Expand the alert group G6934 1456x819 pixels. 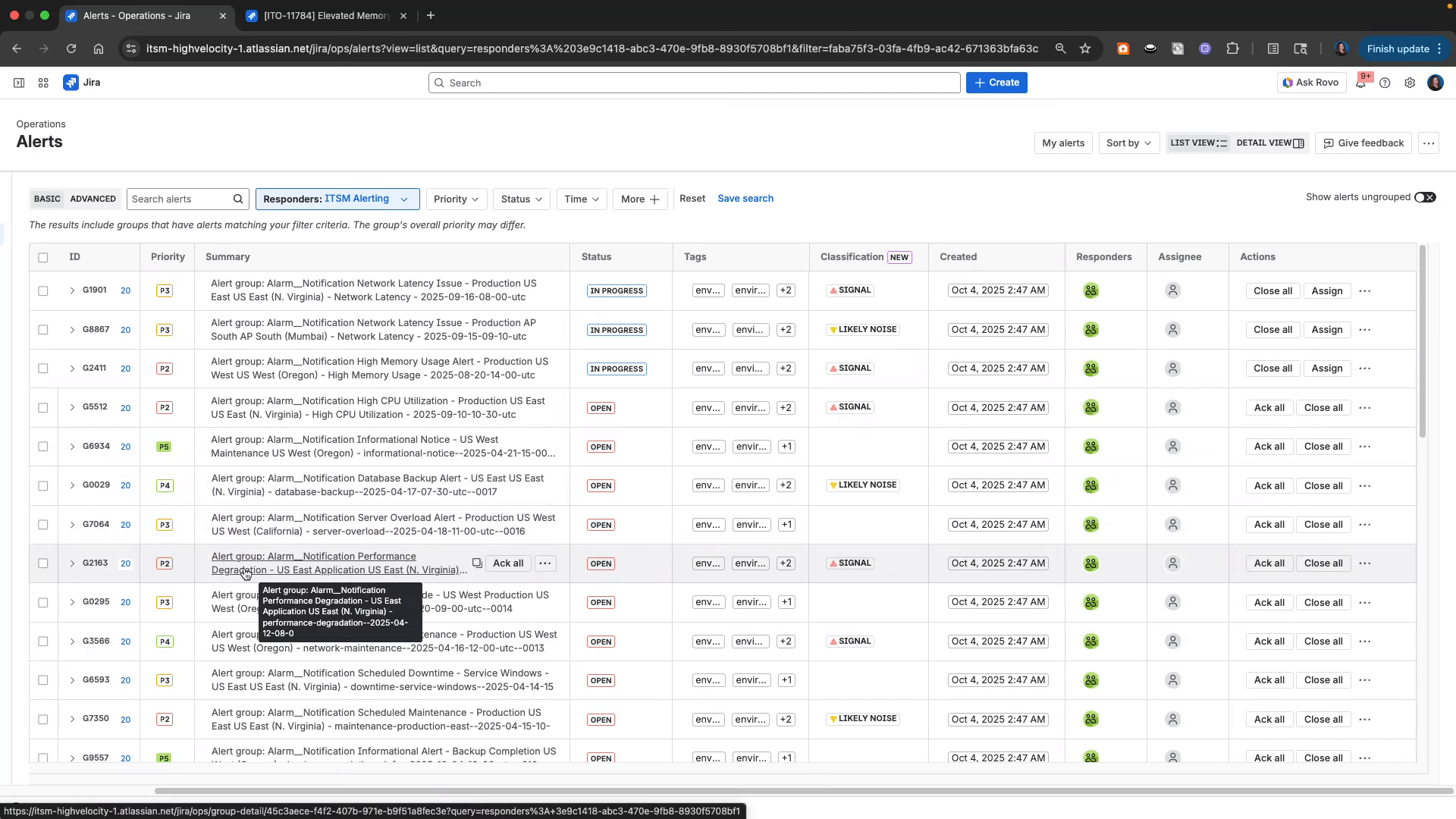pyautogui.click(x=72, y=446)
